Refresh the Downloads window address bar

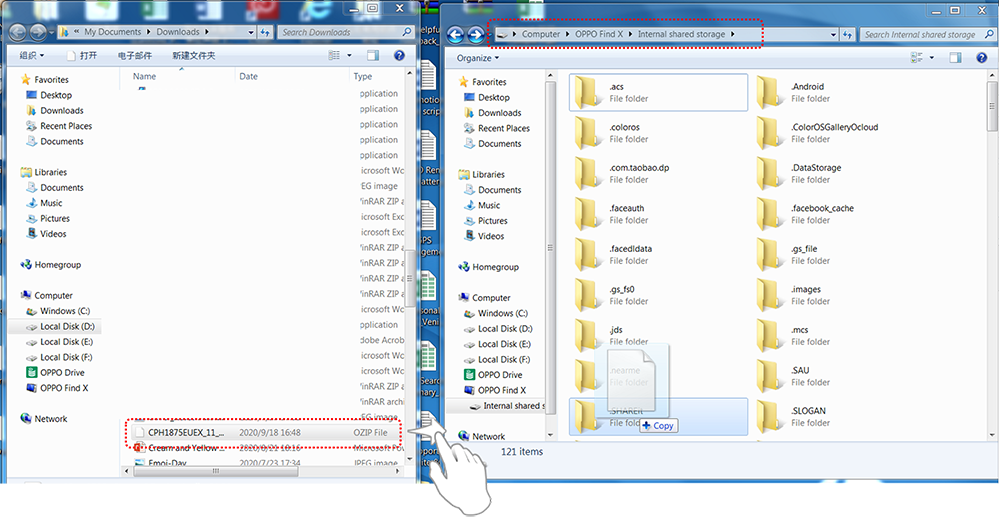coord(265,32)
